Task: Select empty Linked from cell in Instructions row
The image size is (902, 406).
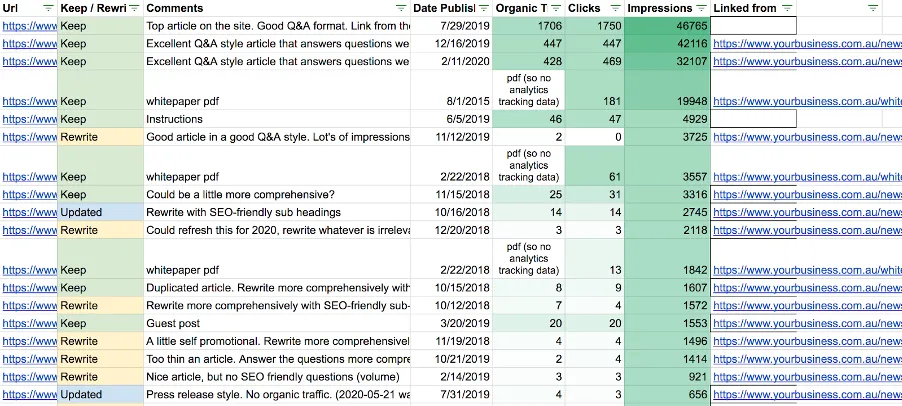Action: coord(754,119)
